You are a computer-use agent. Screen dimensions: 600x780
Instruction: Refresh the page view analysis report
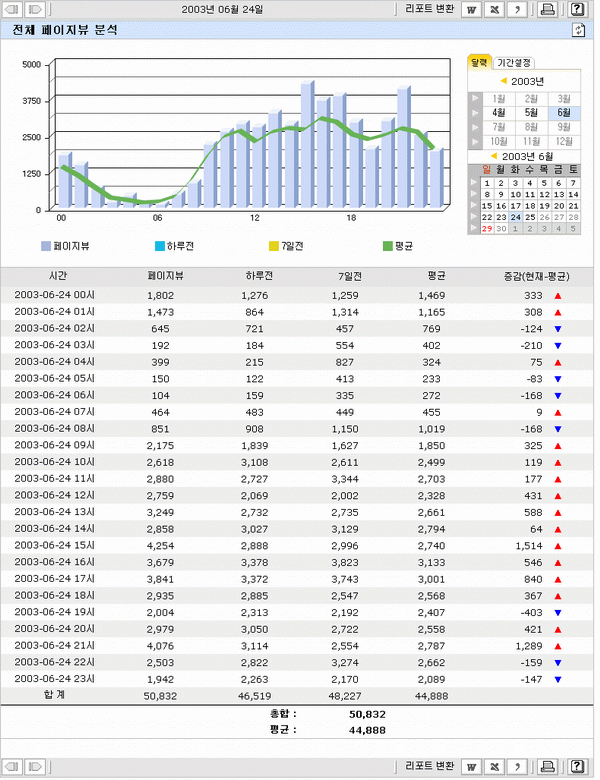(578, 30)
